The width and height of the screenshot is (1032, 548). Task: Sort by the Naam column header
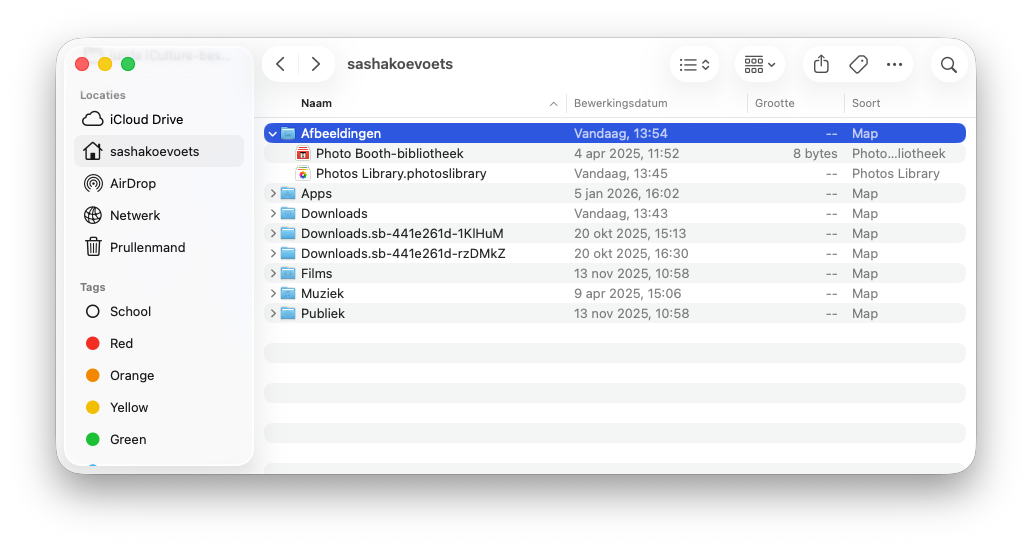pos(316,103)
